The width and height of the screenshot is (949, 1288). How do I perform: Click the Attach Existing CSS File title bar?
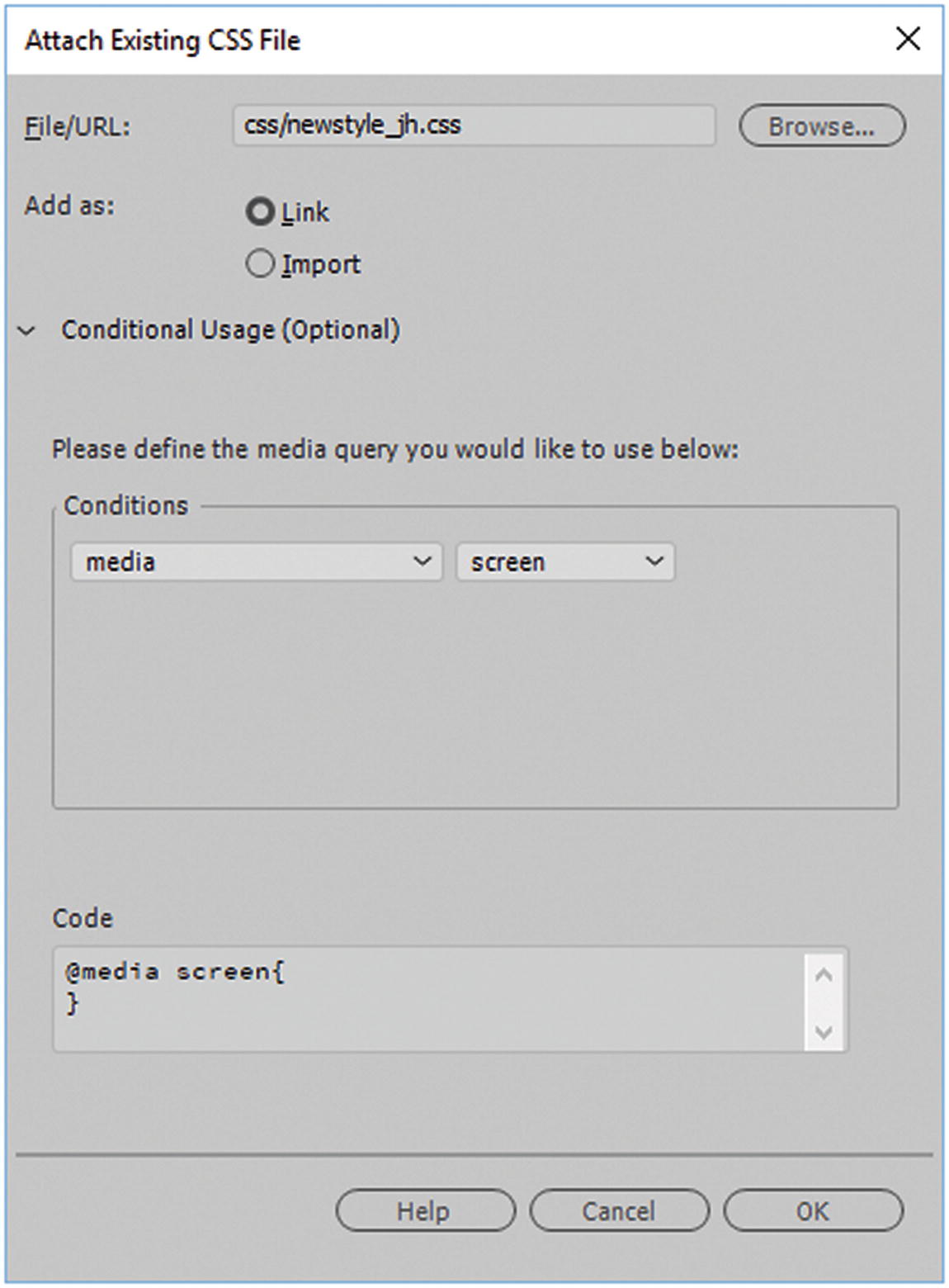pos(413,40)
